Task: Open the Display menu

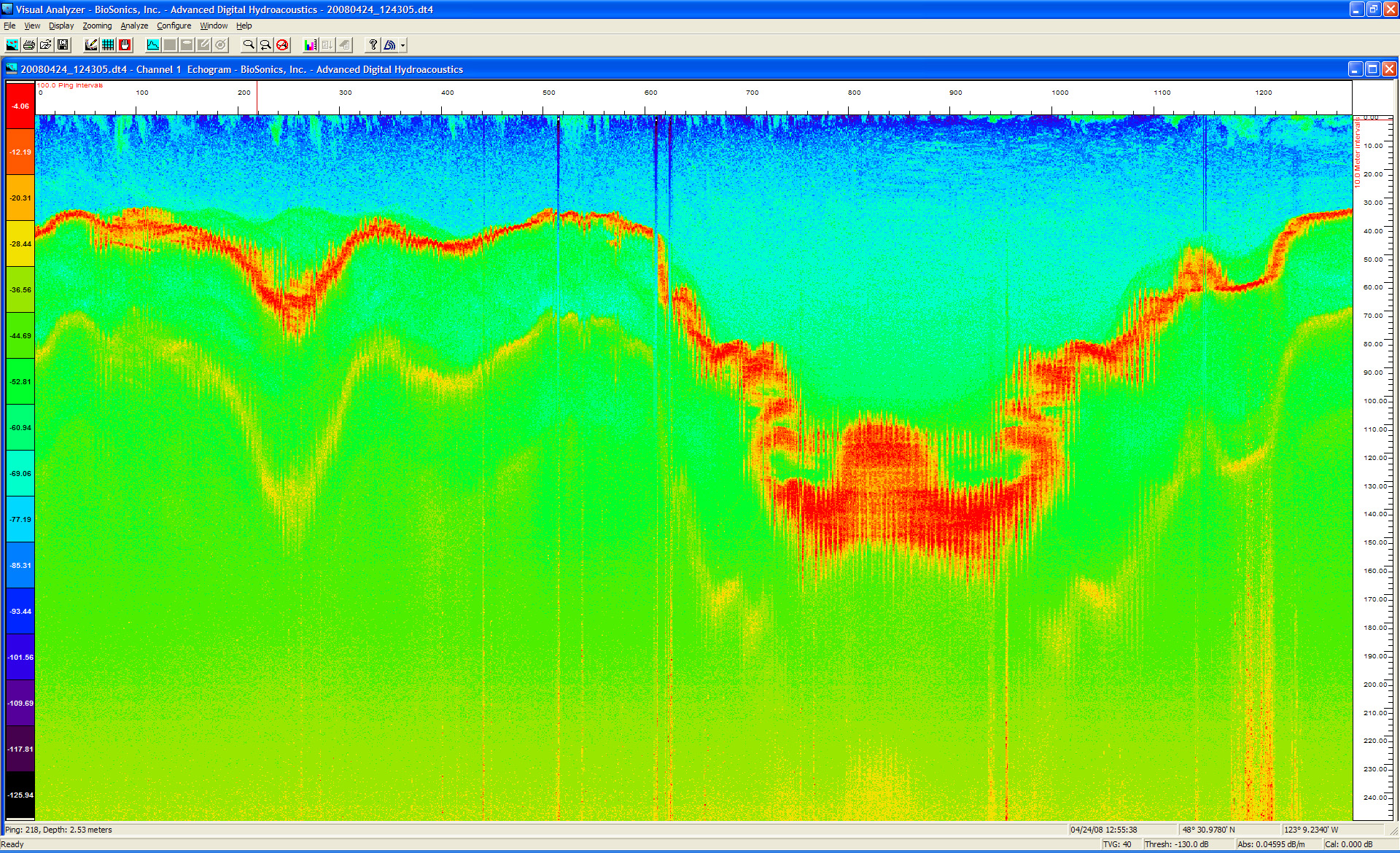Action: coord(61,26)
